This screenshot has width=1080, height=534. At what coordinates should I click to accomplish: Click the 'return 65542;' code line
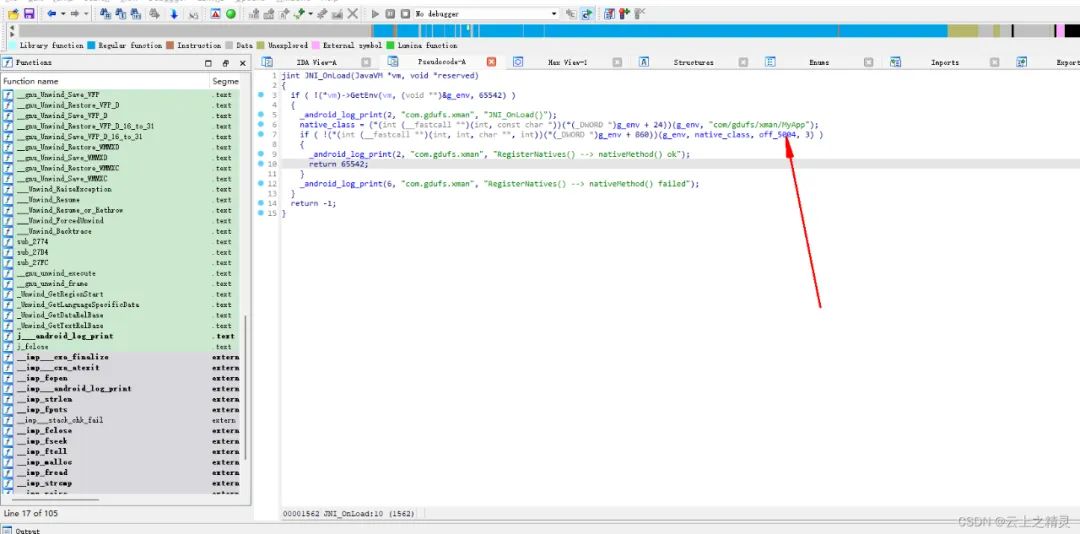point(338,164)
